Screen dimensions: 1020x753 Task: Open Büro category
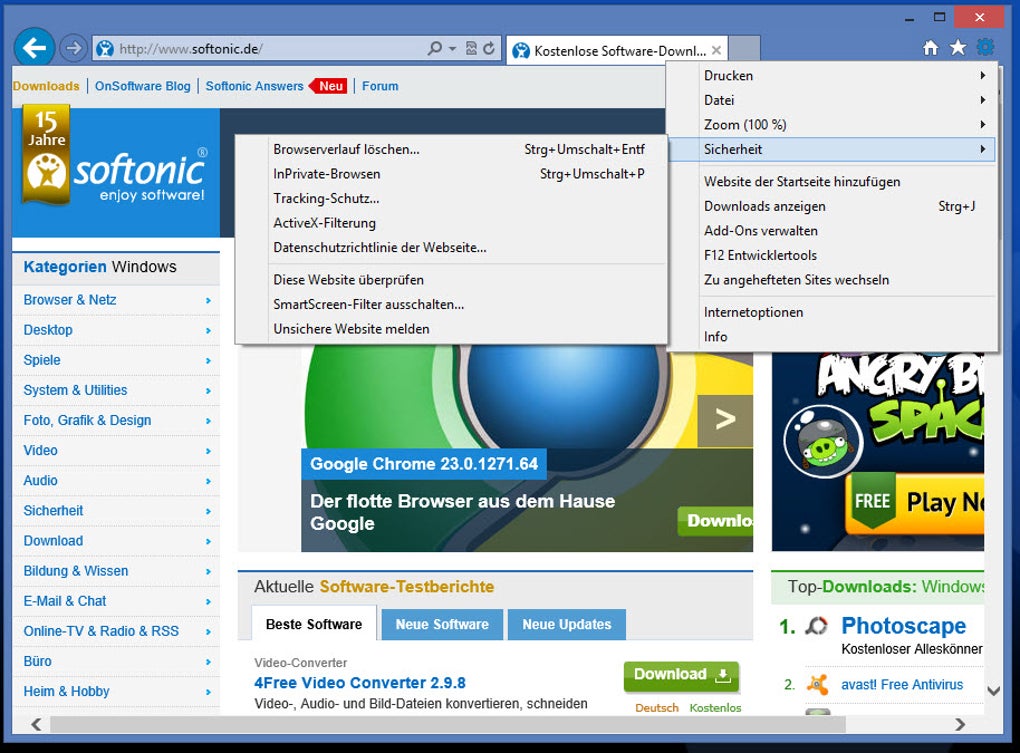pos(116,661)
